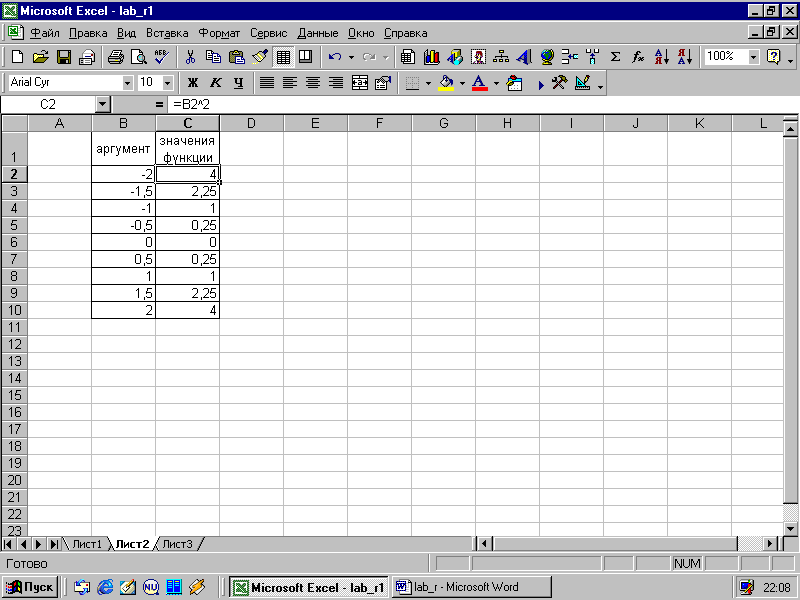Switch to Лист1 sheet tab
Image resolution: width=800 pixels, height=600 pixels.
87,544
